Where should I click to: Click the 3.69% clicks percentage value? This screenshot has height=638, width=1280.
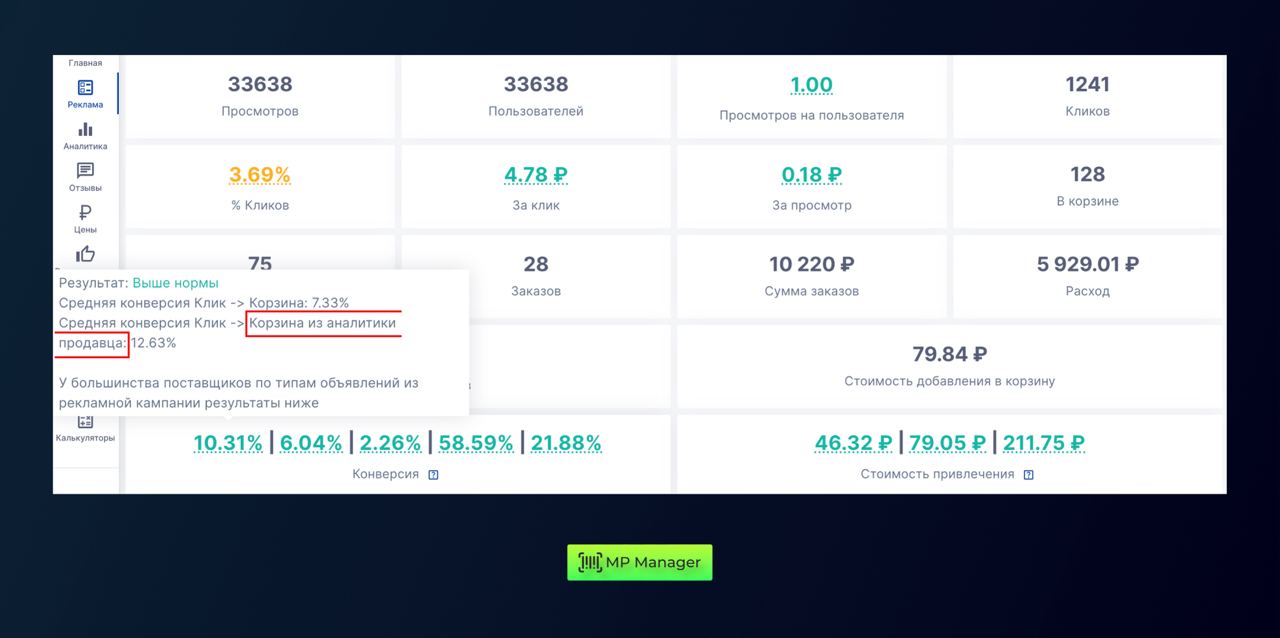(260, 175)
